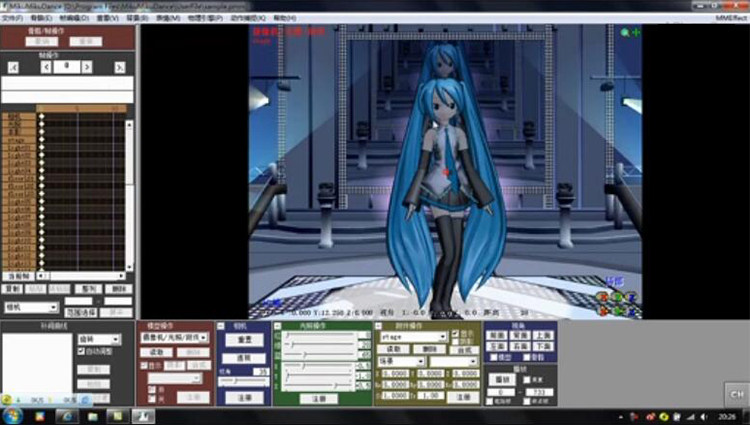Toggle end-frame checkbox in playback panel

(527, 402)
